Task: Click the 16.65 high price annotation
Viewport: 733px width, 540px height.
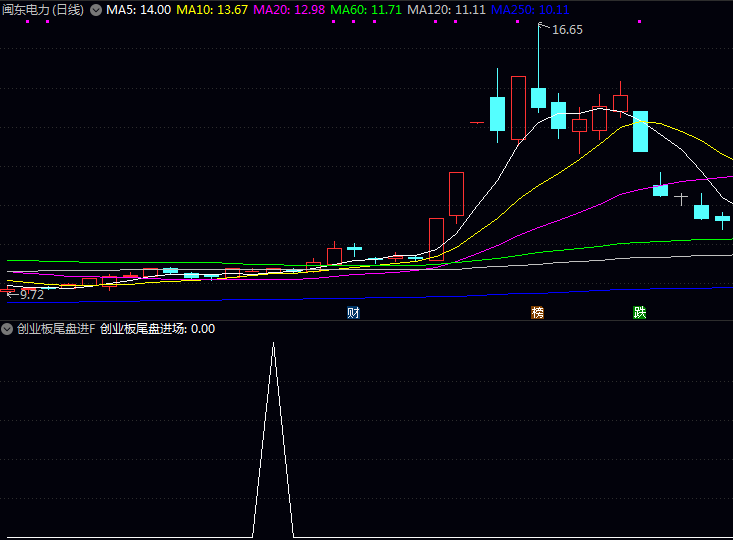Action: pos(567,30)
